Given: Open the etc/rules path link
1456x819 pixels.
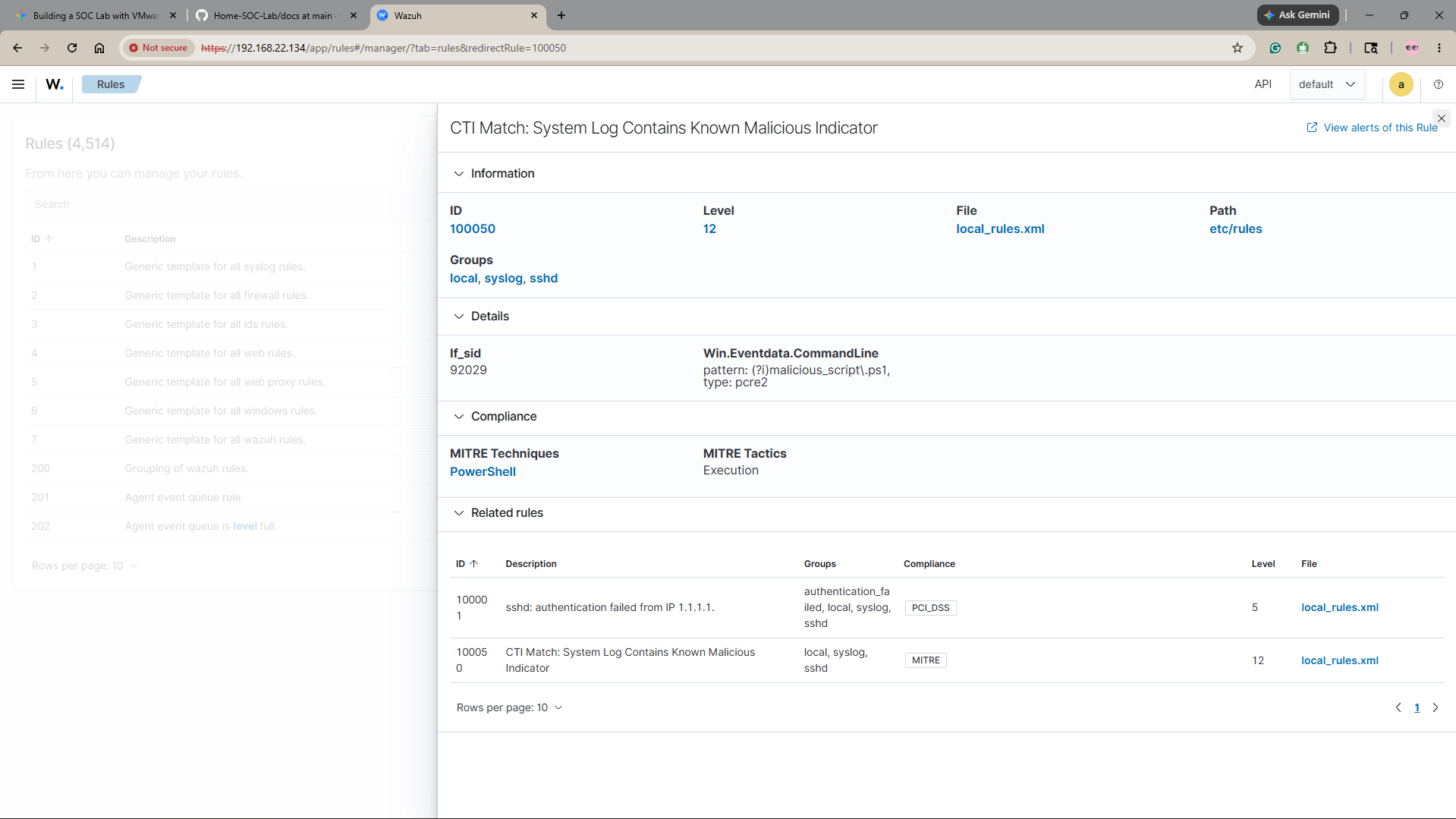Looking at the screenshot, I should [x=1235, y=228].
